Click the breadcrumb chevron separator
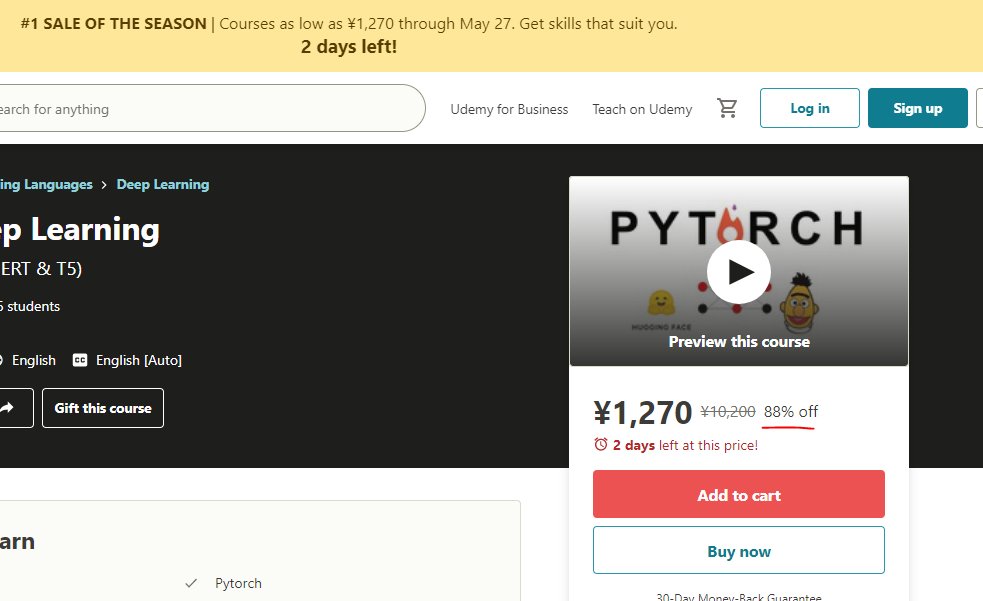Viewport: 983px width, 601px height. point(104,184)
